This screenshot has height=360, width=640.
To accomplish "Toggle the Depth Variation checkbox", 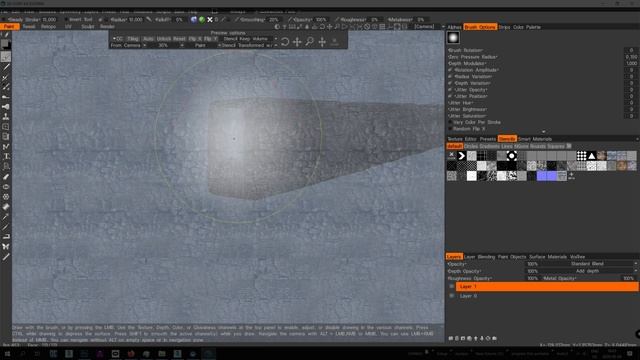I will click(450, 83).
